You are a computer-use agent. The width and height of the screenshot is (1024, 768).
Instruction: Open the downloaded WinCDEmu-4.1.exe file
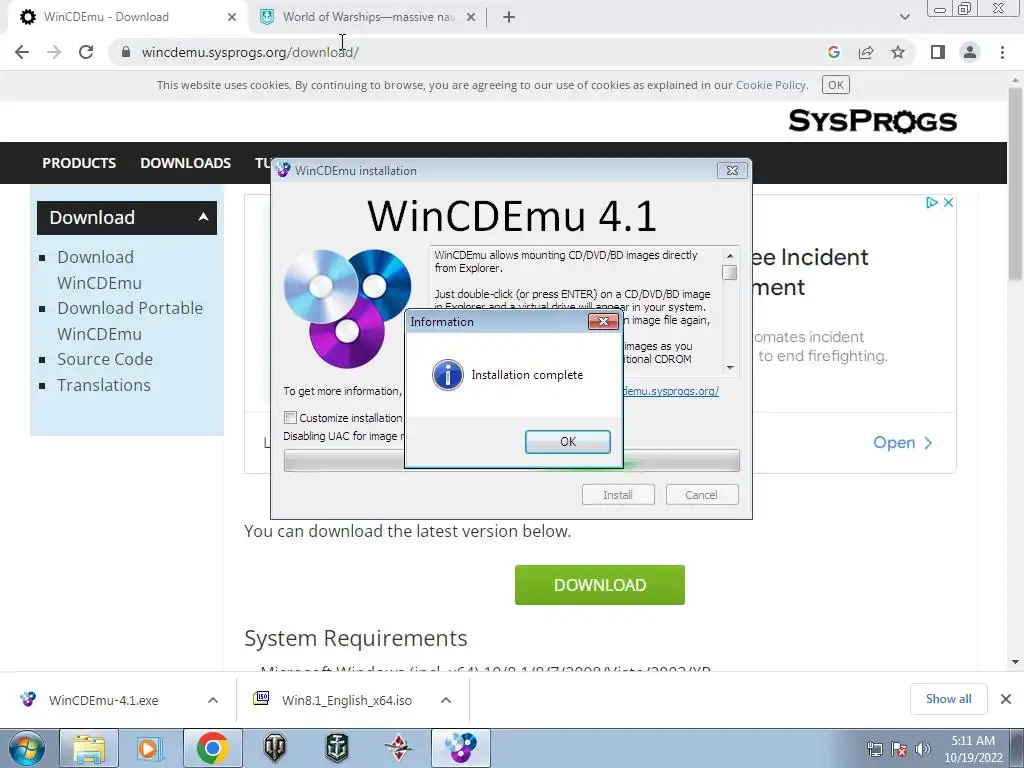103,700
